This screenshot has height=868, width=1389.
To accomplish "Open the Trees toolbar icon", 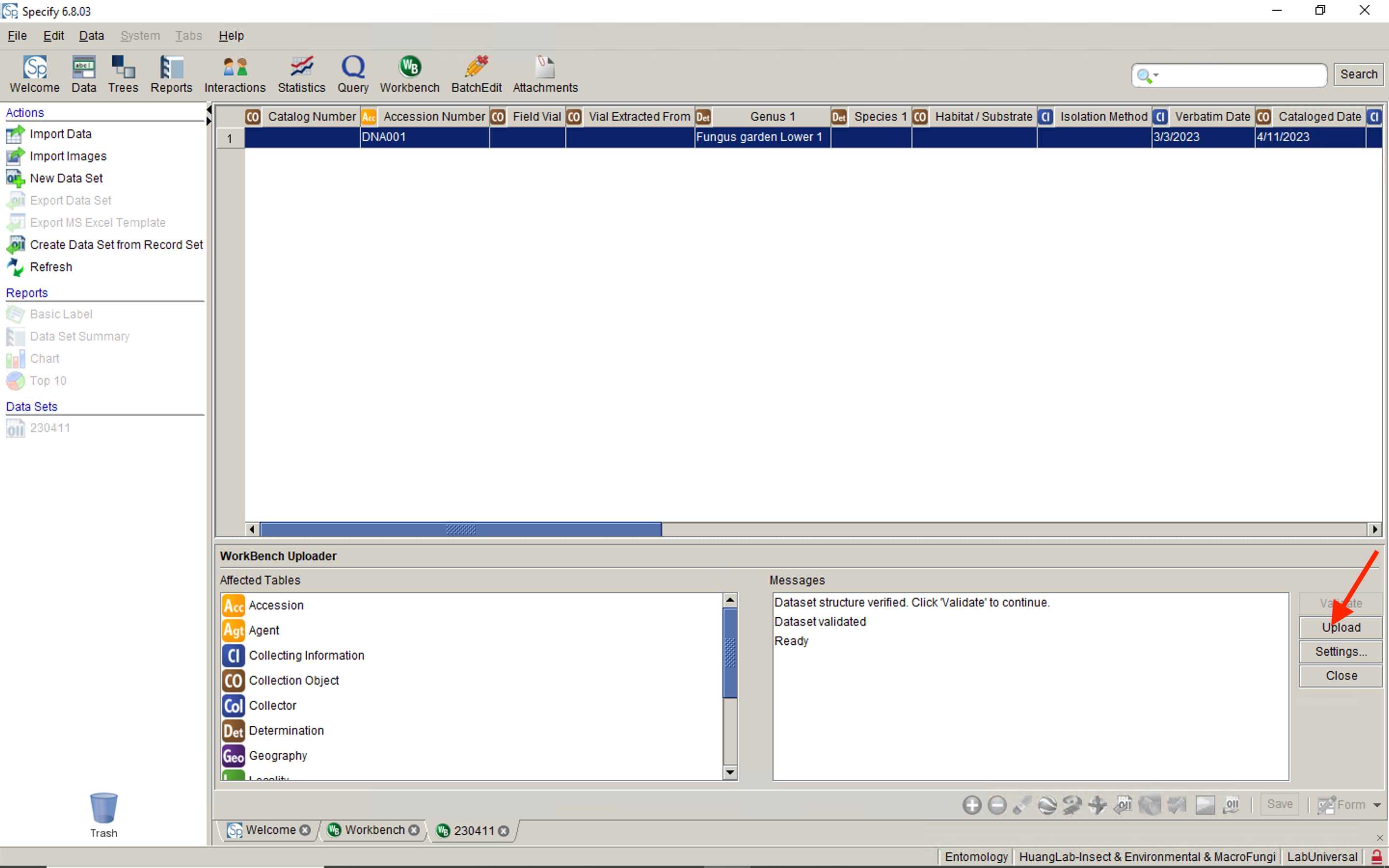I will point(123,74).
